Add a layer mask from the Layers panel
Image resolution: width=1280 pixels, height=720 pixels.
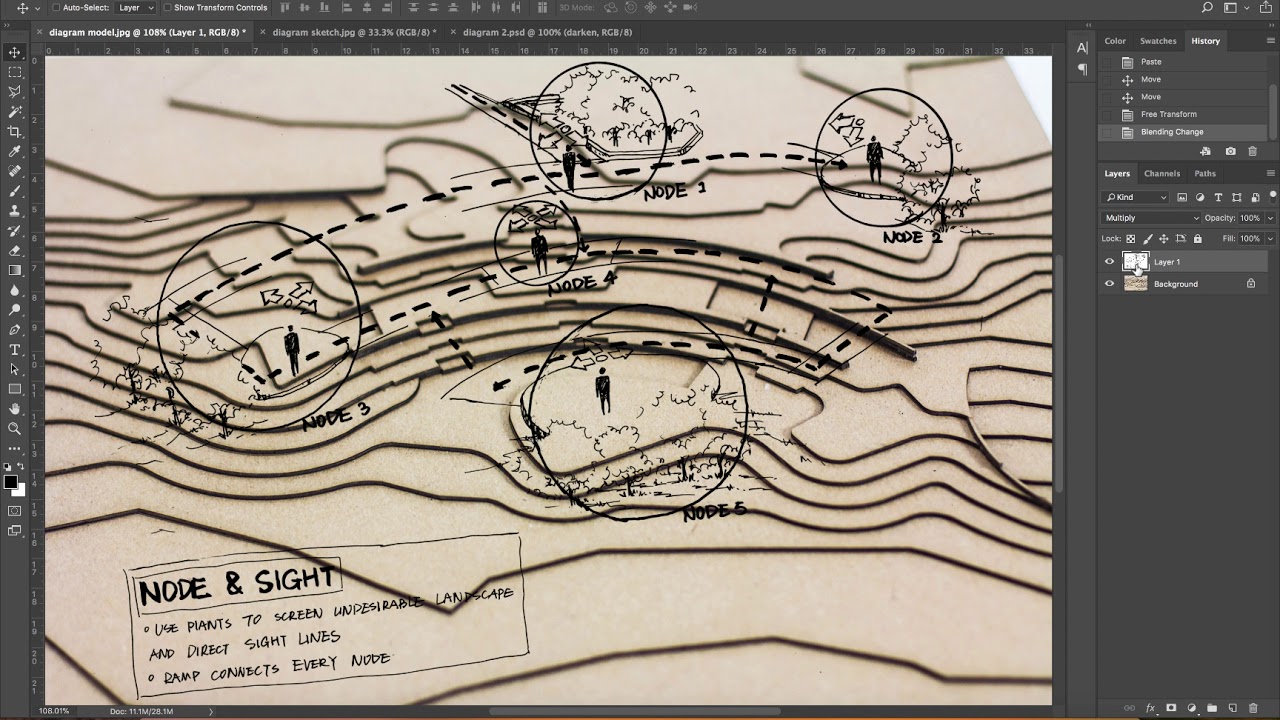point(1171,708)
